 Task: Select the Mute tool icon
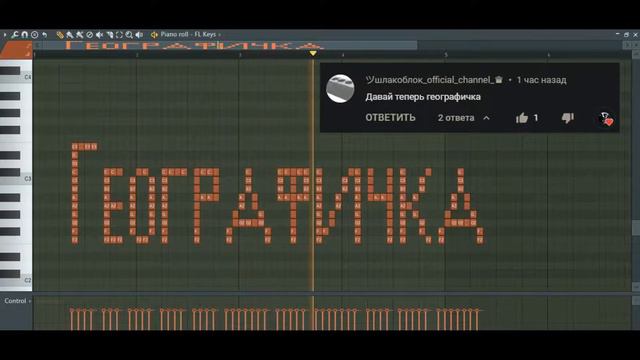(99, 35)
